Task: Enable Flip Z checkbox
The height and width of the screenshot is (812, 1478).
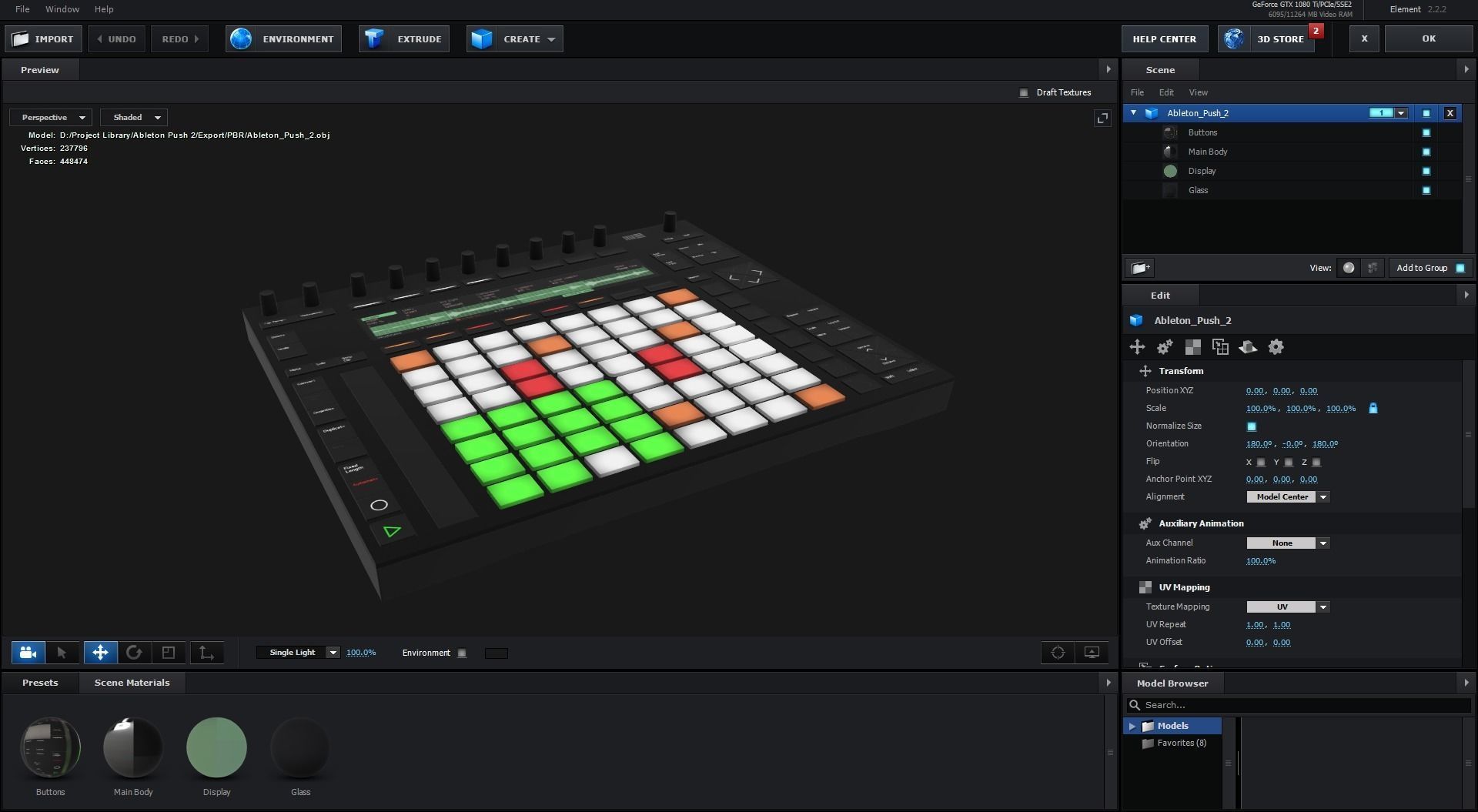Action: coord(1316,463)
